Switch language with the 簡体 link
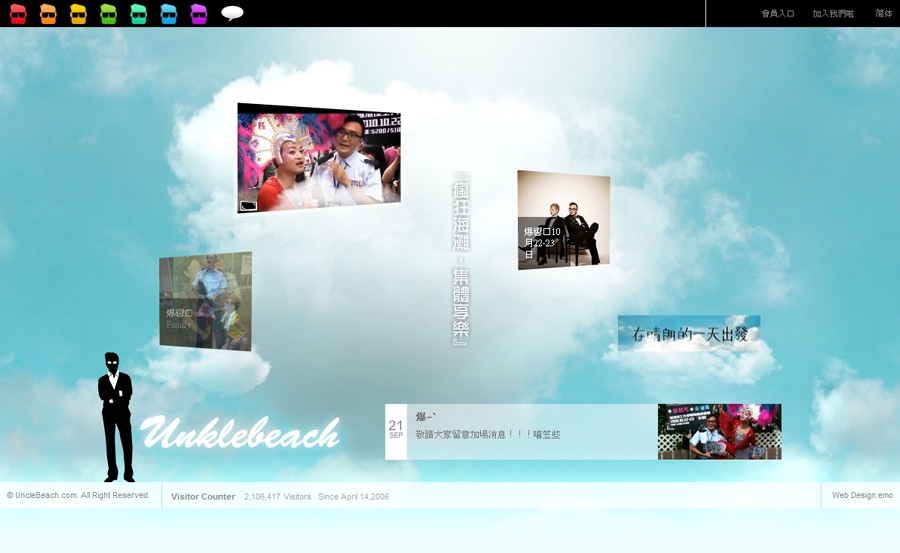Image resolution: width=900 pixels, height=553 pixels. pos(884,13)
